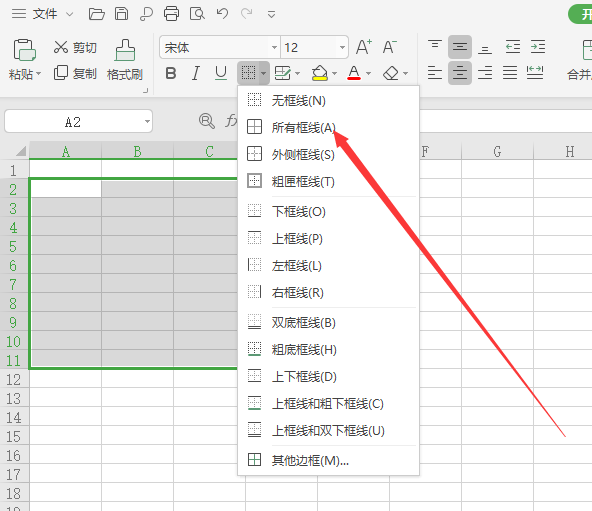Decrease font size with A- icon
592x511 pixels.
390,47
